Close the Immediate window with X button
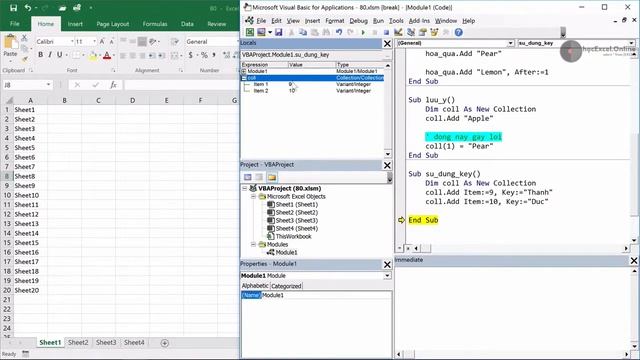The image size is (640, 360). point(634,260)
